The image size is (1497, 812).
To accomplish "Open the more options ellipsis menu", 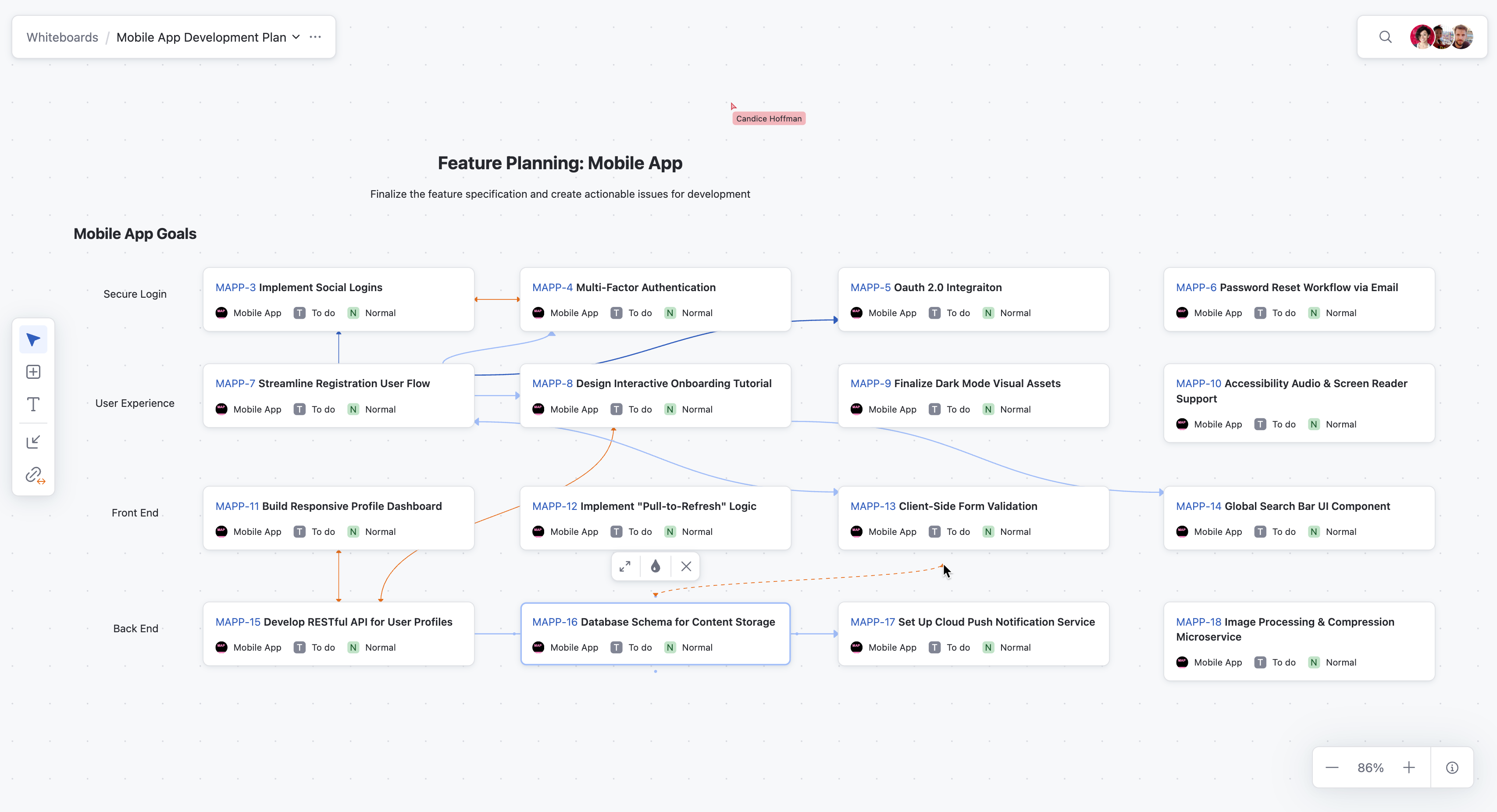I will (x=316, y=37).
